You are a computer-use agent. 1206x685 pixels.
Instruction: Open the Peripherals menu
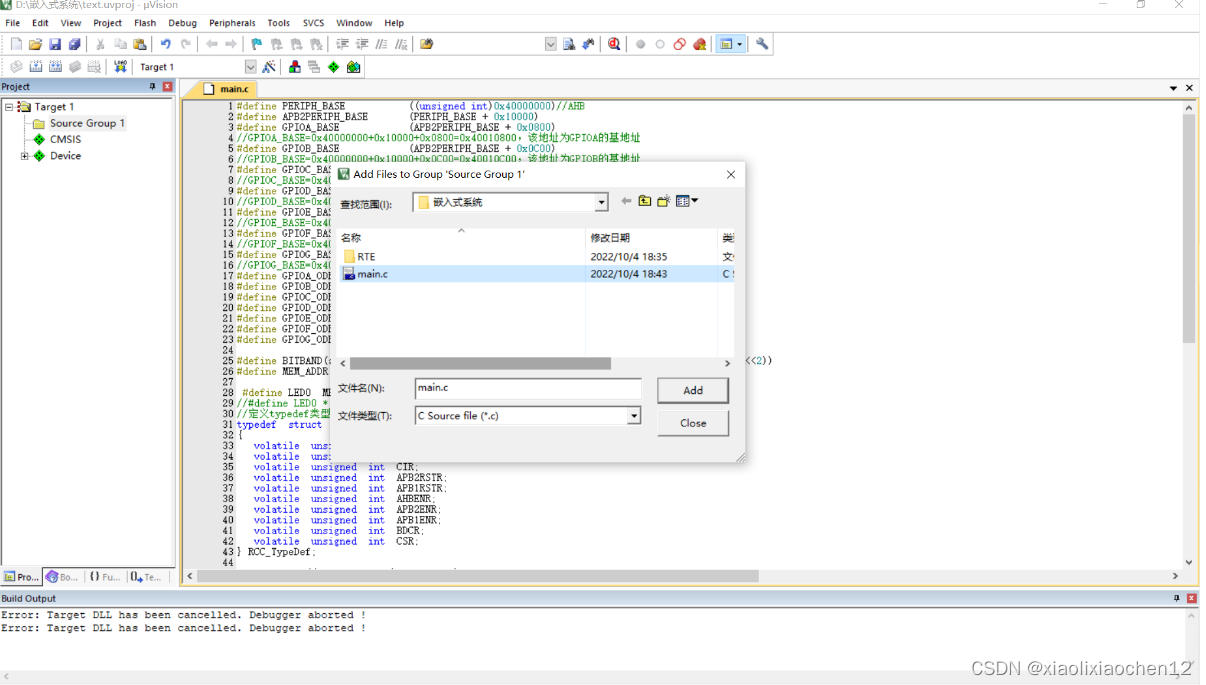[x=231, y=22]
